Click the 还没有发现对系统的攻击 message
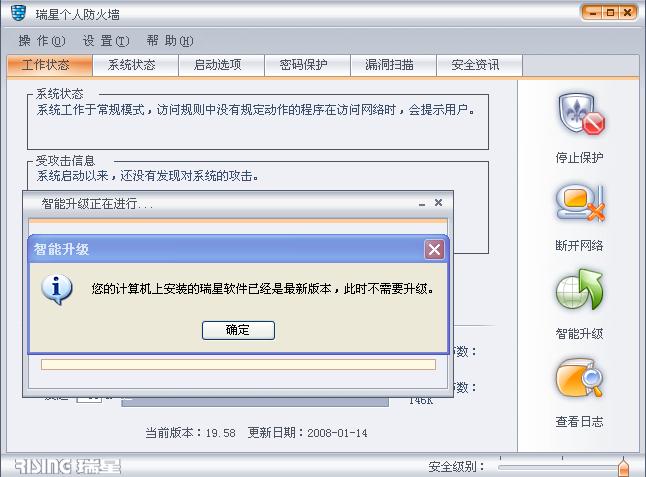This screenshot has height=477, width=646. point(147,176)
